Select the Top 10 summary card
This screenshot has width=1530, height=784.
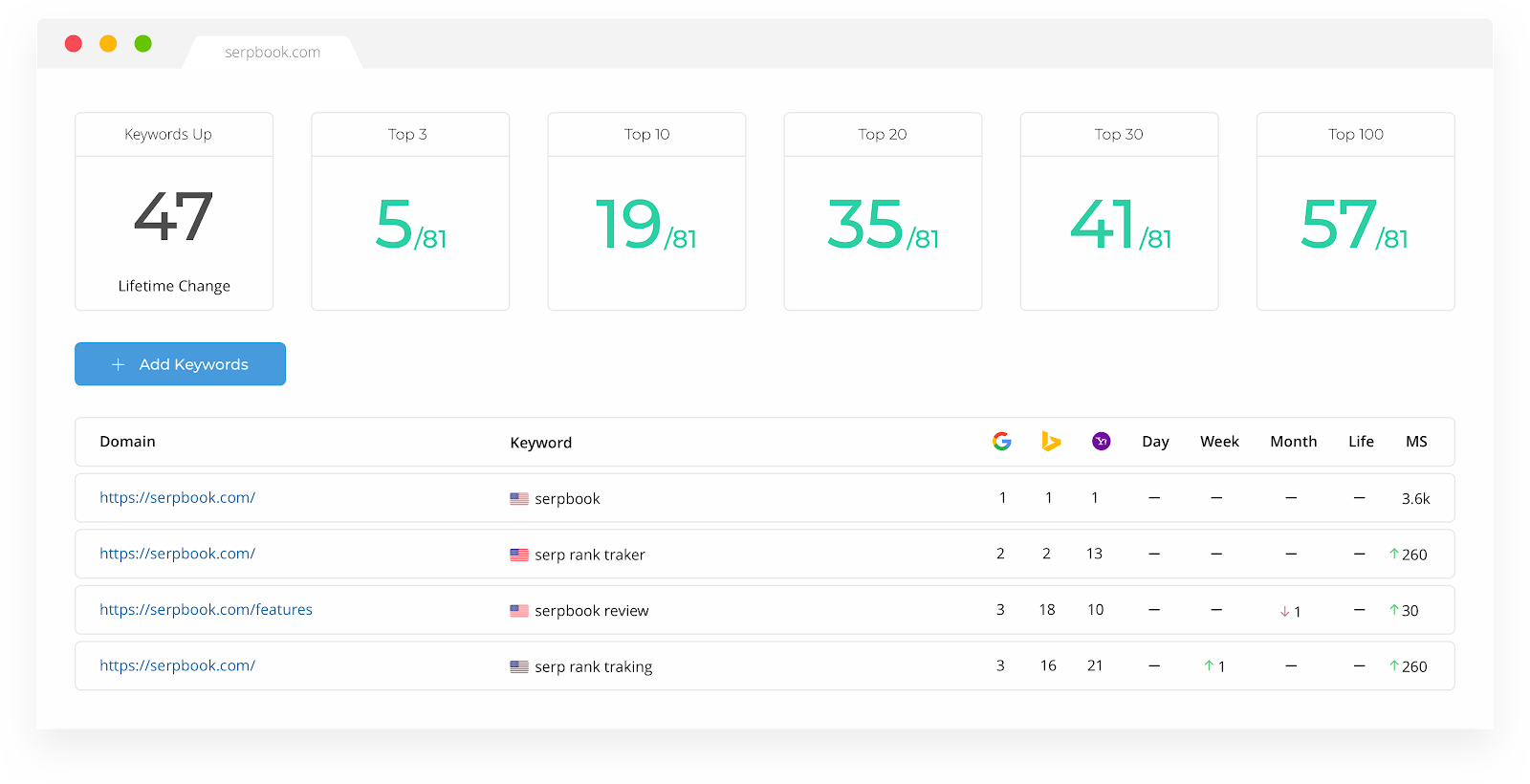click(x=646, y=211)
